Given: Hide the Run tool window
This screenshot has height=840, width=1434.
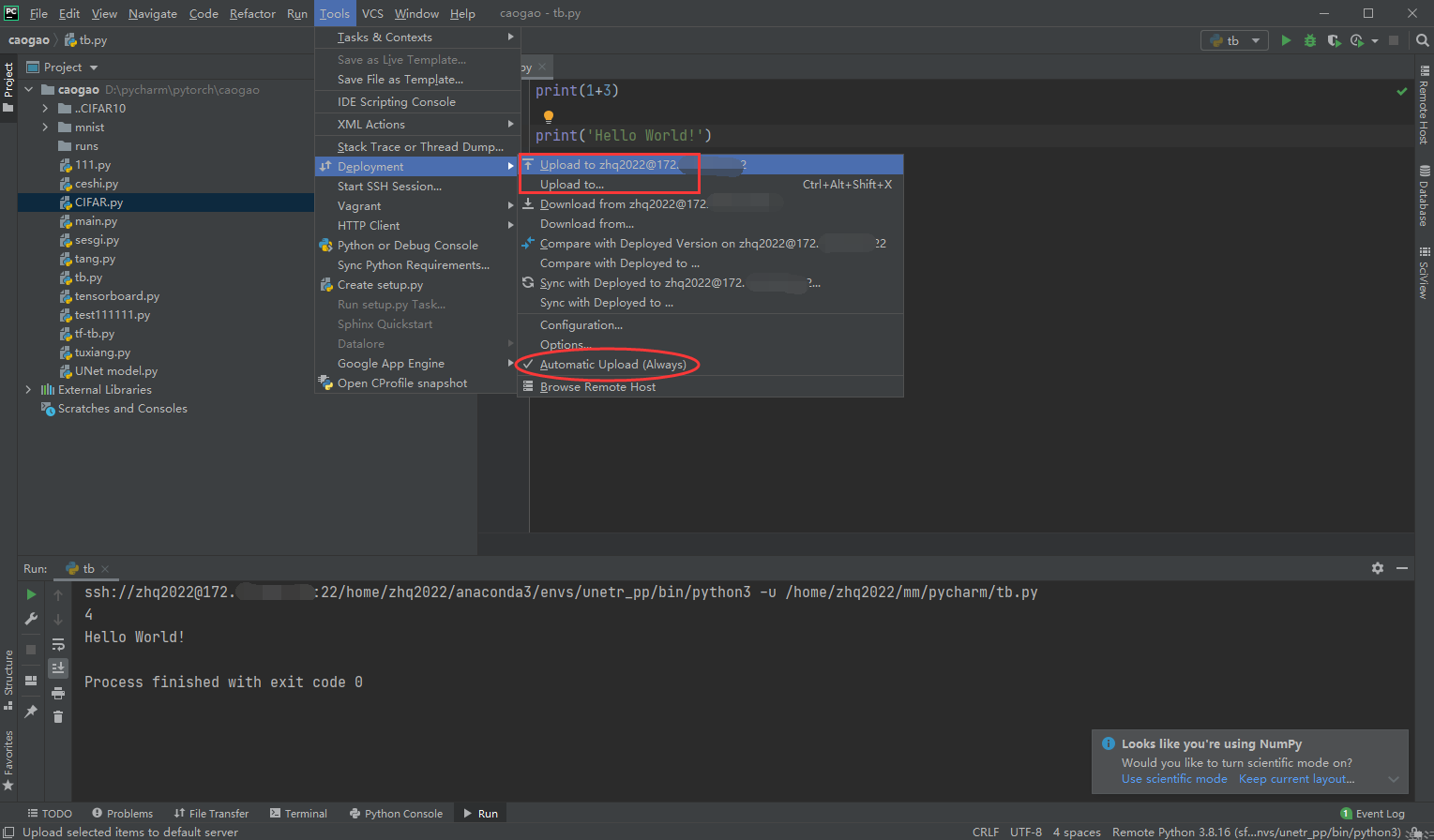Looking at the screenshot, I should 1402,568.
